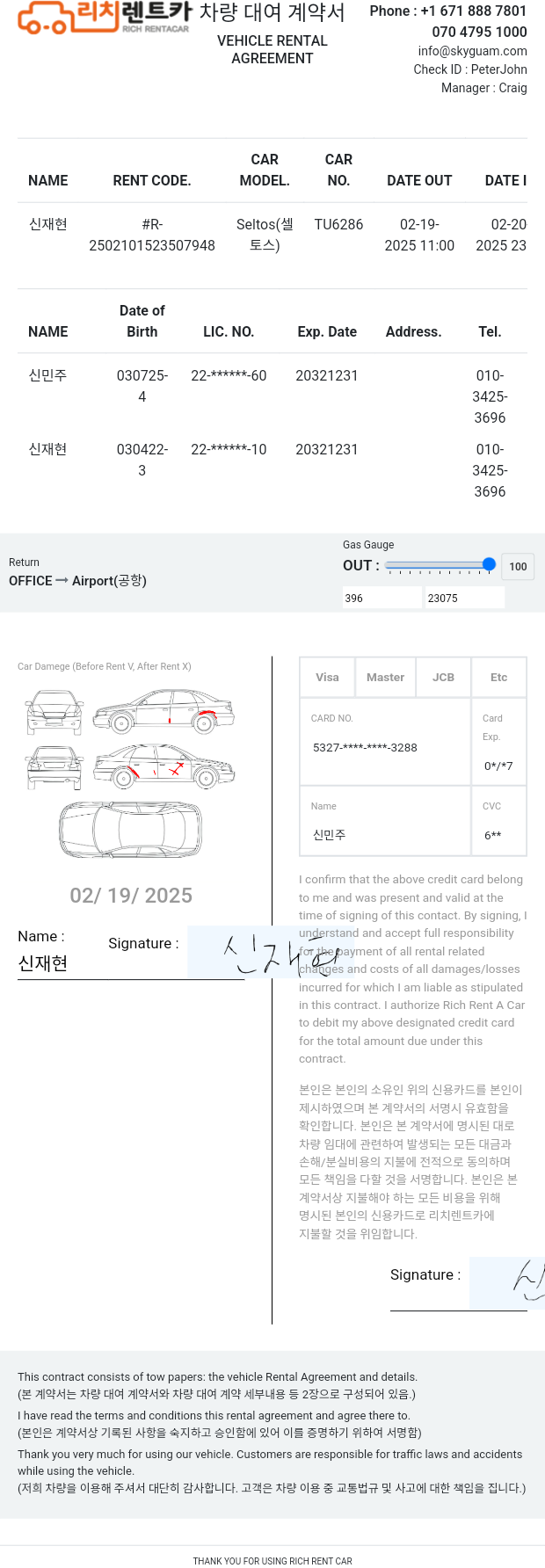
Task: Choose the Master card type
Action: pos(385,678)
